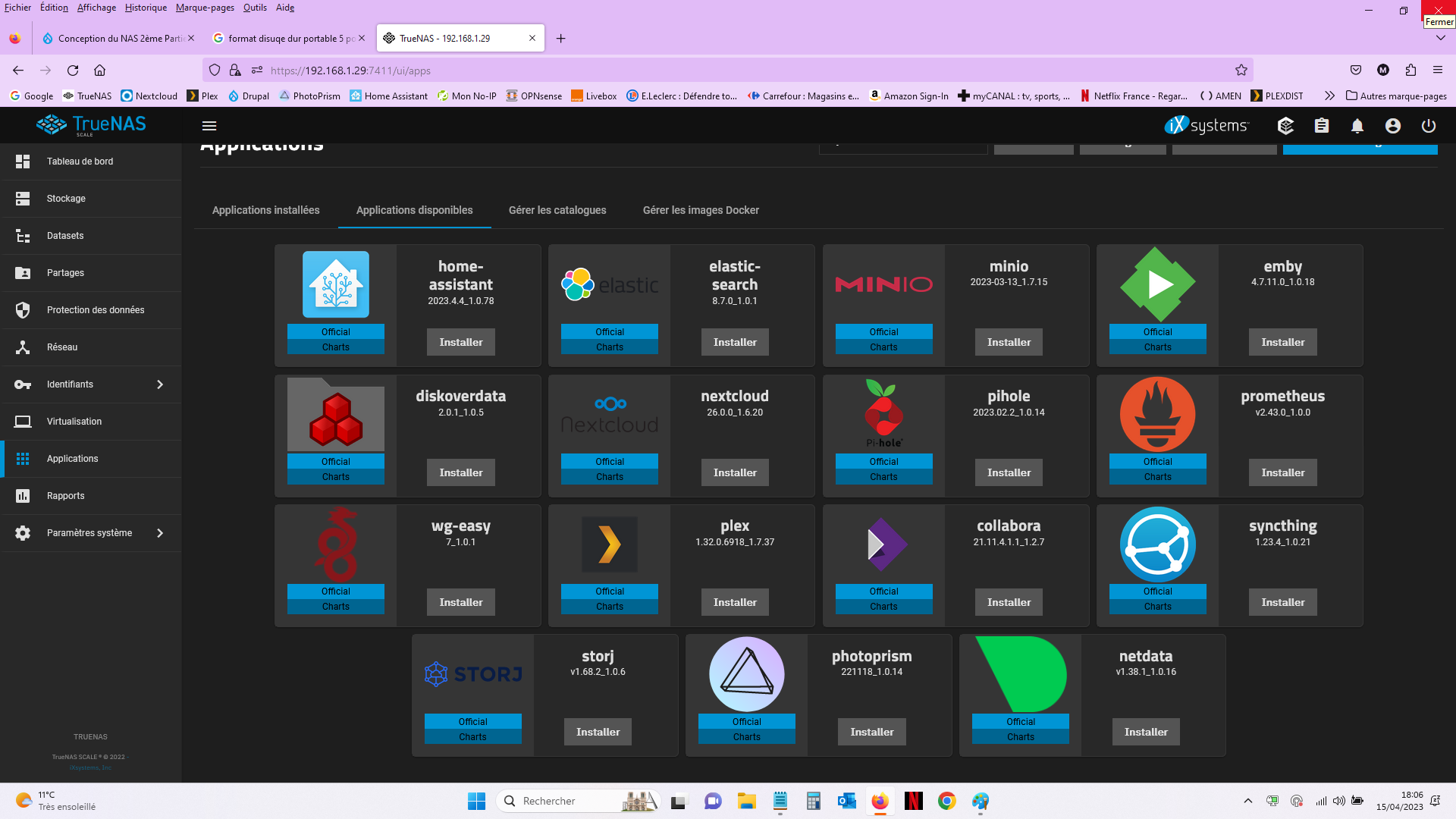Open the user account icon
Image resolution: width=1456 pixels, height=819 pixels.
[1392, 126]
